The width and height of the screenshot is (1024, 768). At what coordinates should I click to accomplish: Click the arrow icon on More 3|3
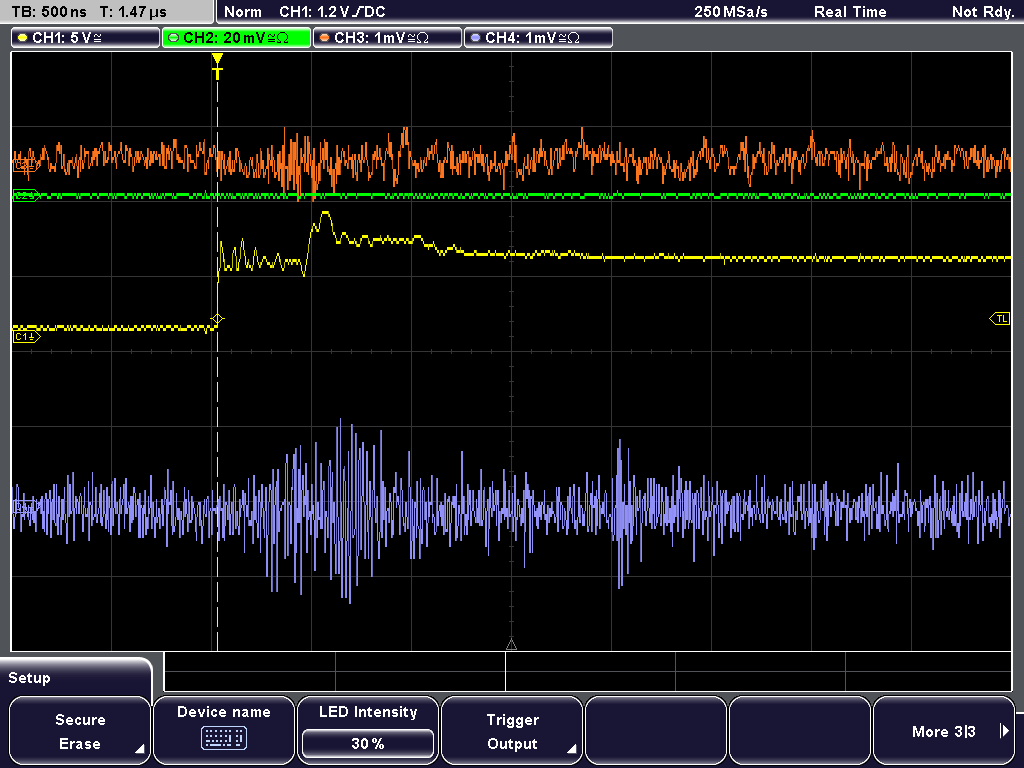click(1004, 731)
